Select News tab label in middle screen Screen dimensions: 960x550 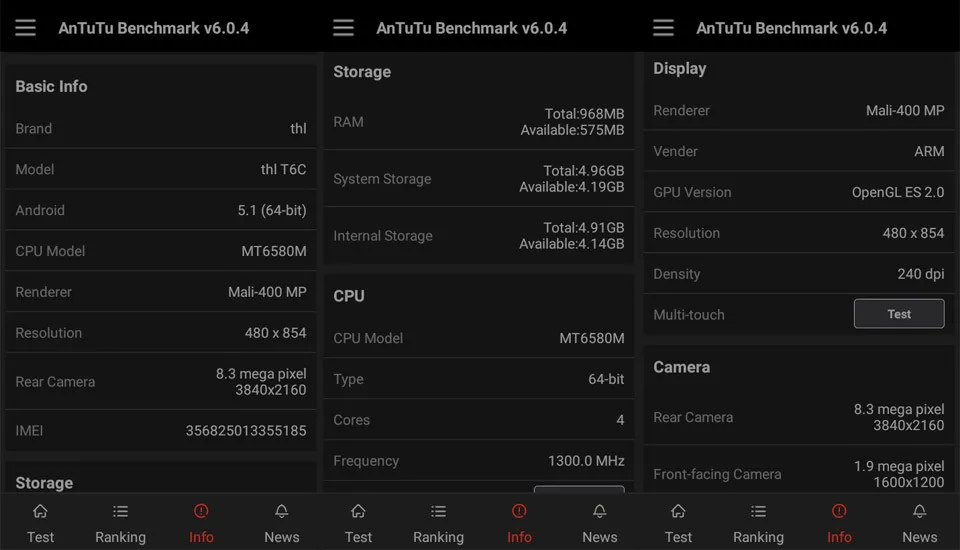600,537
